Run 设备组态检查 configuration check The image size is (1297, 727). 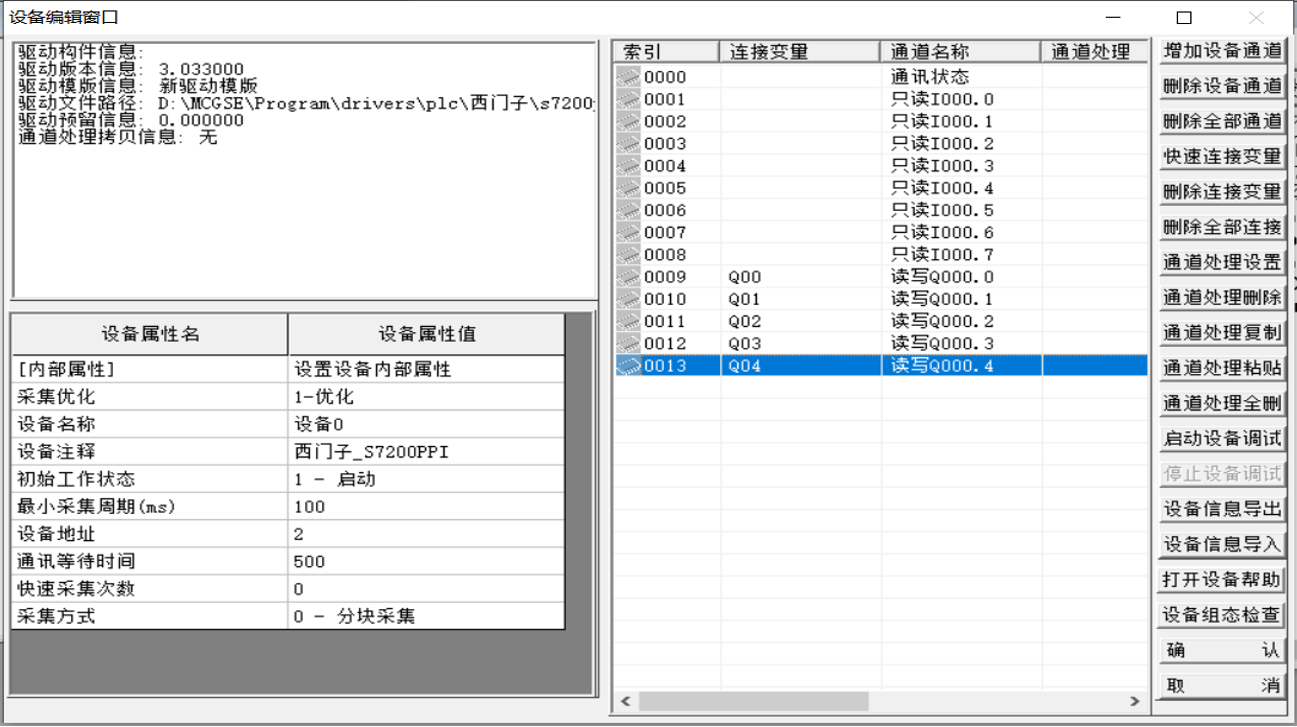point(1222,615)
